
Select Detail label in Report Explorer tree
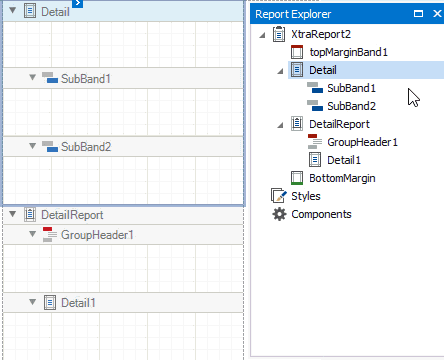tap(323, 70)
